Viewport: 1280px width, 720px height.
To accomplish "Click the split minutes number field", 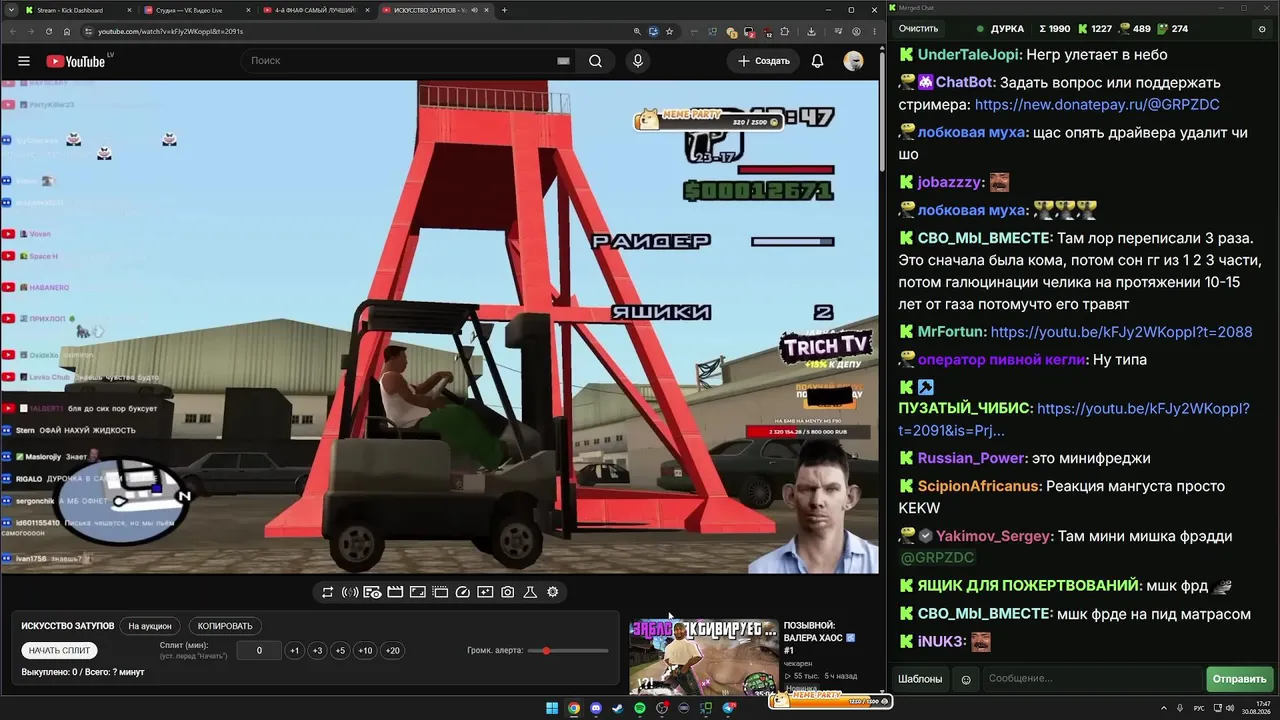I will (259, 650).
